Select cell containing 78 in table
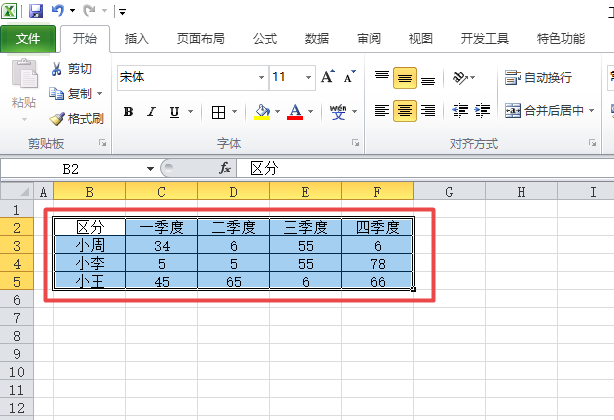The width and height of the screenshot is (614, 420). [377, 263]
